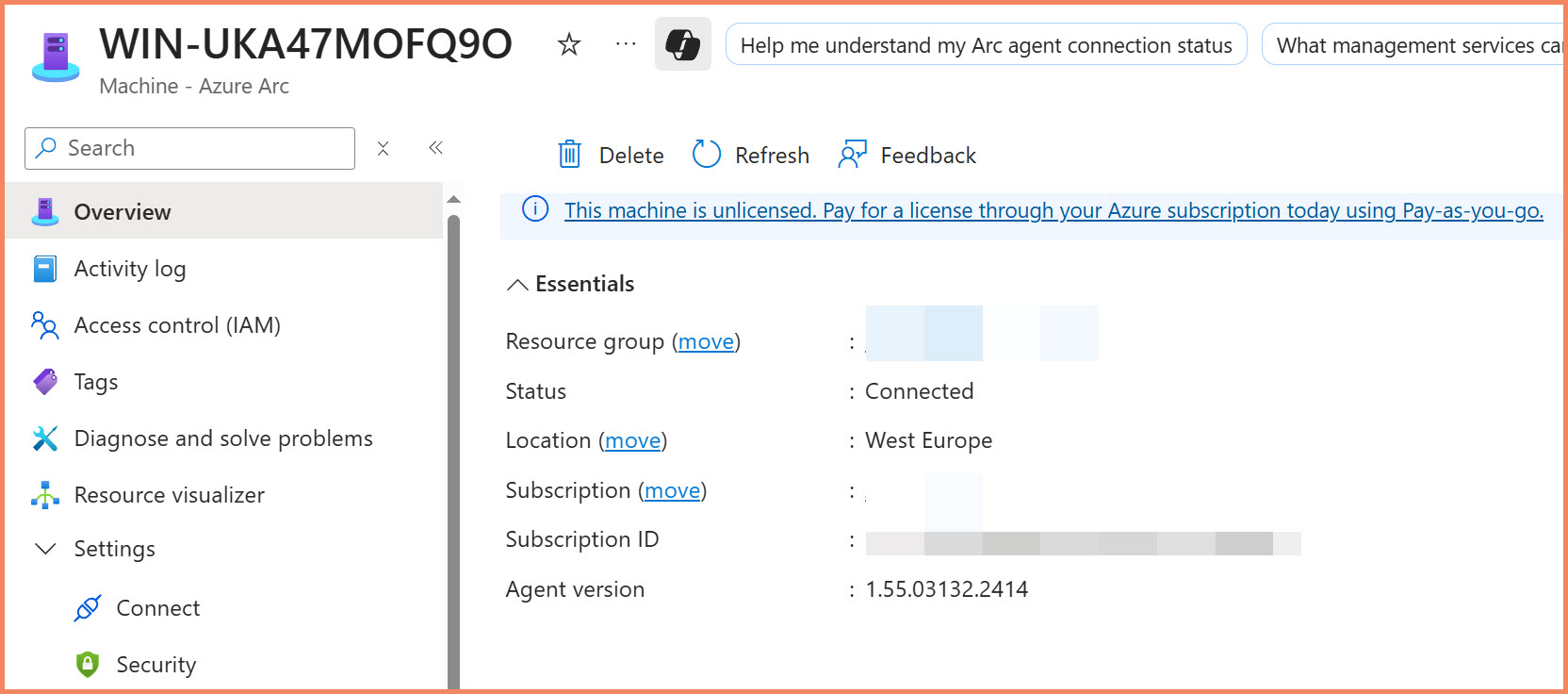This screenshot has width=1568, height=694.
Task: Click the Subscription ID label
Action: [x=581, y=539]
